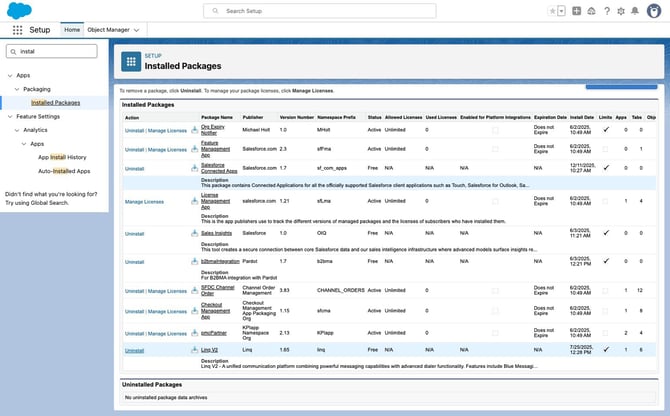This screenshot has height=416, width=670.
Task: Click the Package Name column header
Action: [217, 117]
